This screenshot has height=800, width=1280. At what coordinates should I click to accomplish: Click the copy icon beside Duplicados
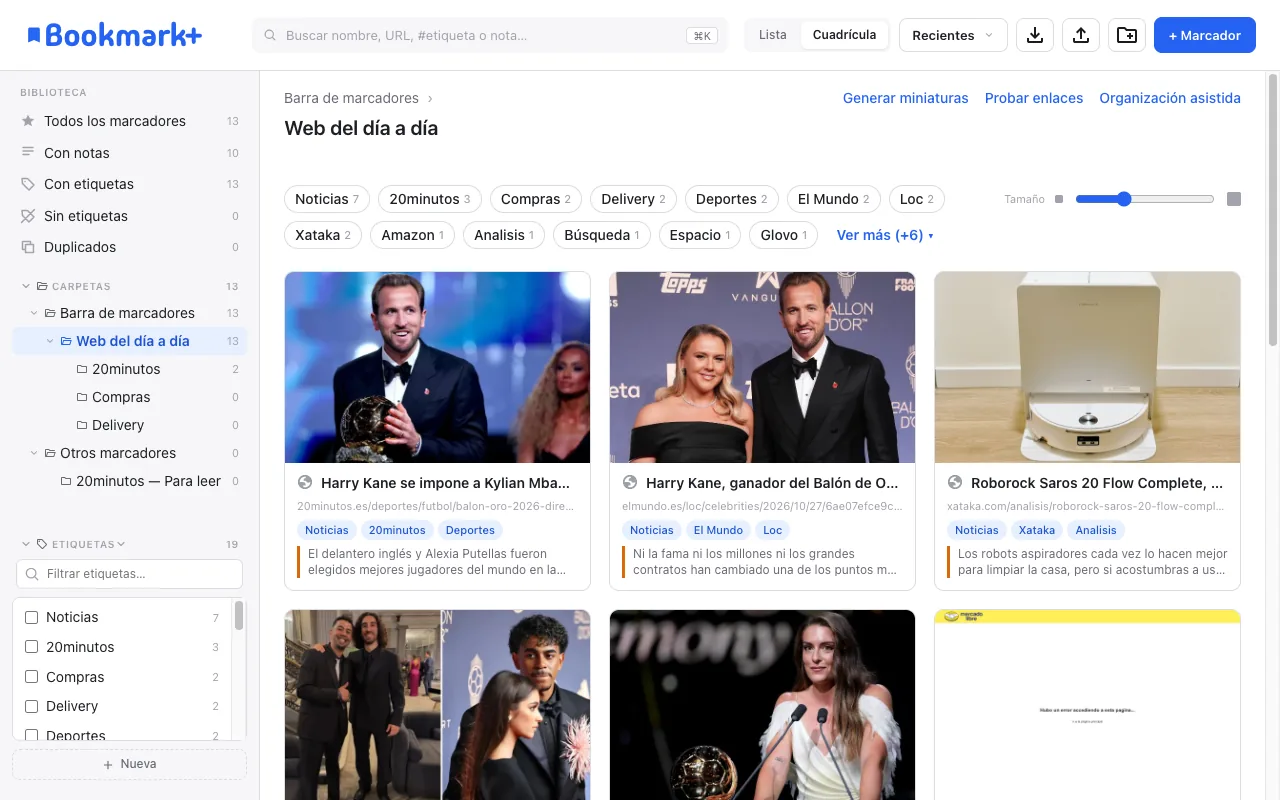(x=28, y=247)
